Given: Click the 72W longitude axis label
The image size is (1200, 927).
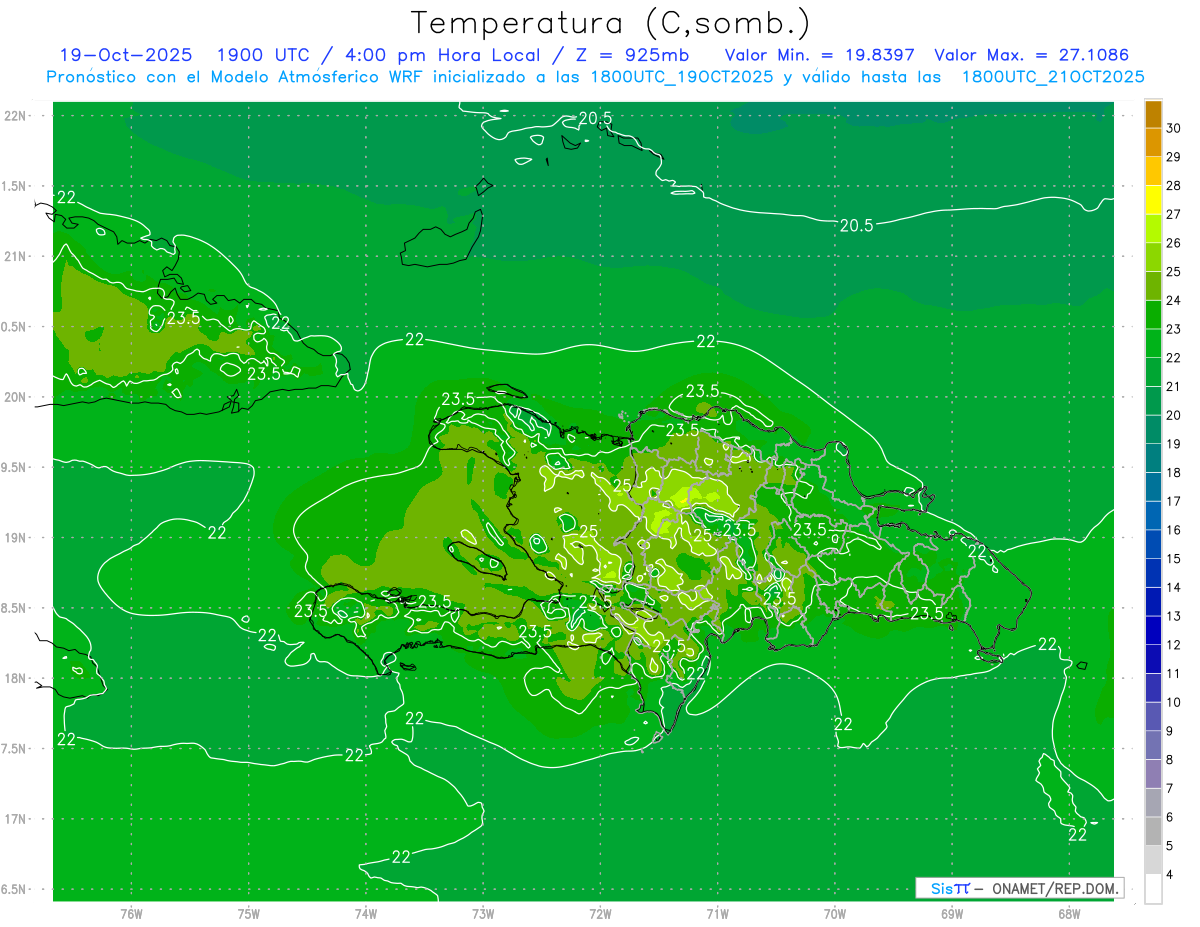Looking at the screenshot, I should tap(600, 913).
